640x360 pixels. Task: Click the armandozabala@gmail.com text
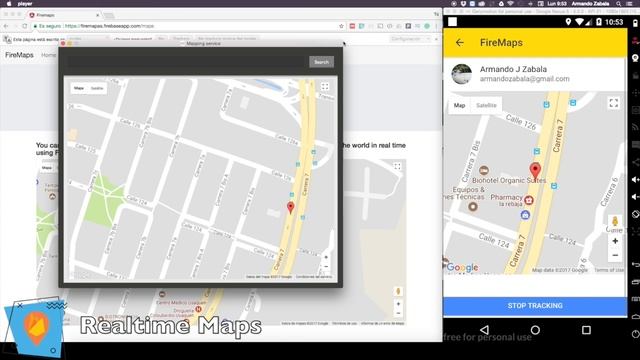coord(524,79)
